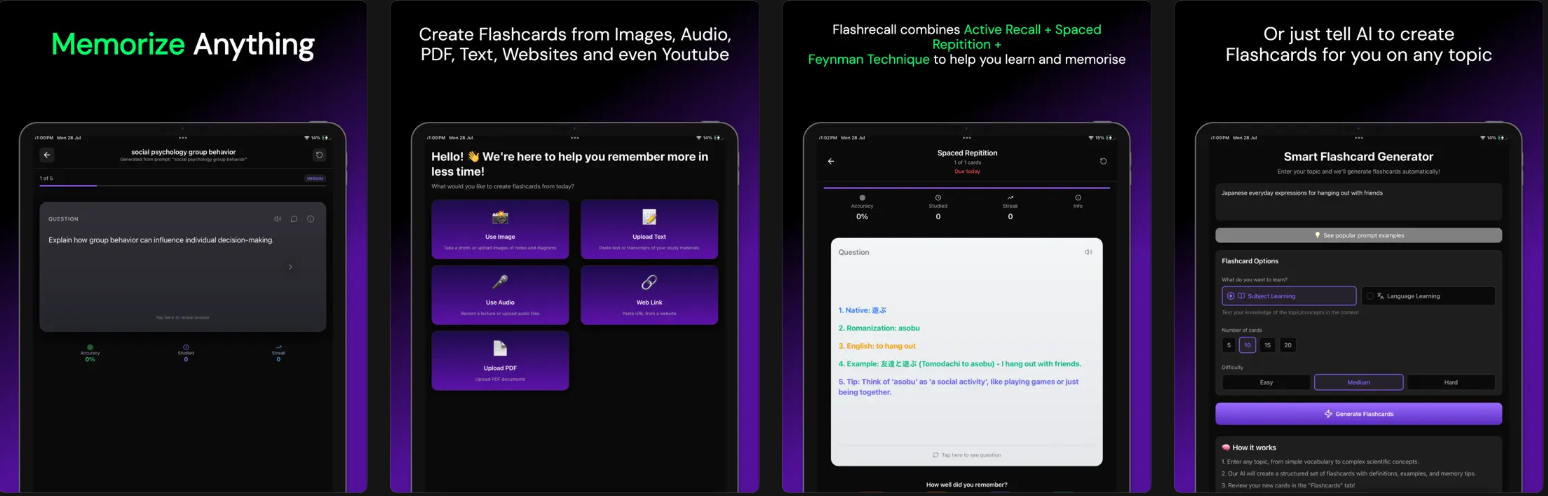1548x496 pixels.
Task: Choose Easy difficulty
Action: coord(1266,382)
